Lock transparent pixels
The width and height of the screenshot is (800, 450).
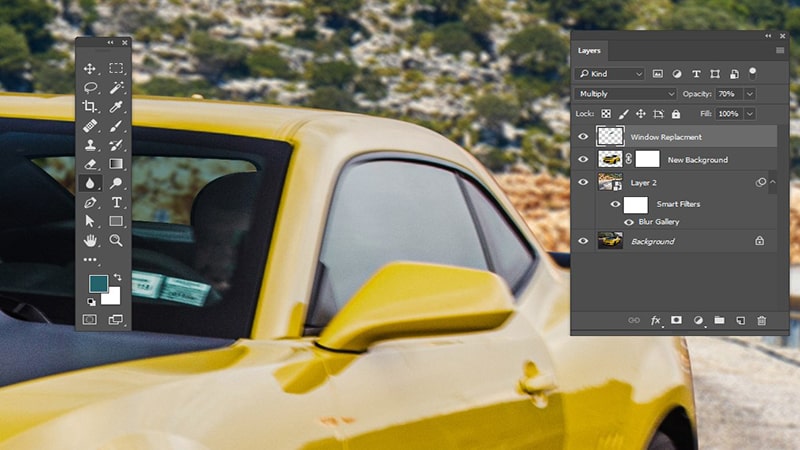[x=606, y=114]
